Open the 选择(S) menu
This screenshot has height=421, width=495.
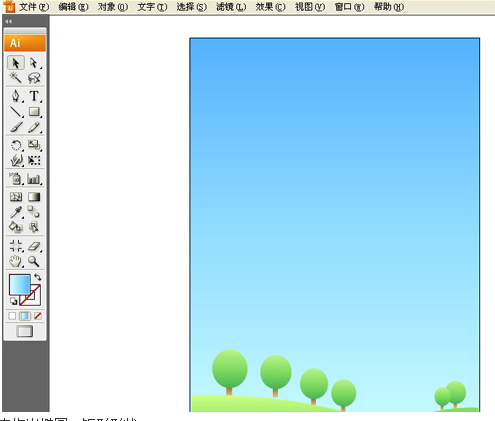tap(192, 7)
